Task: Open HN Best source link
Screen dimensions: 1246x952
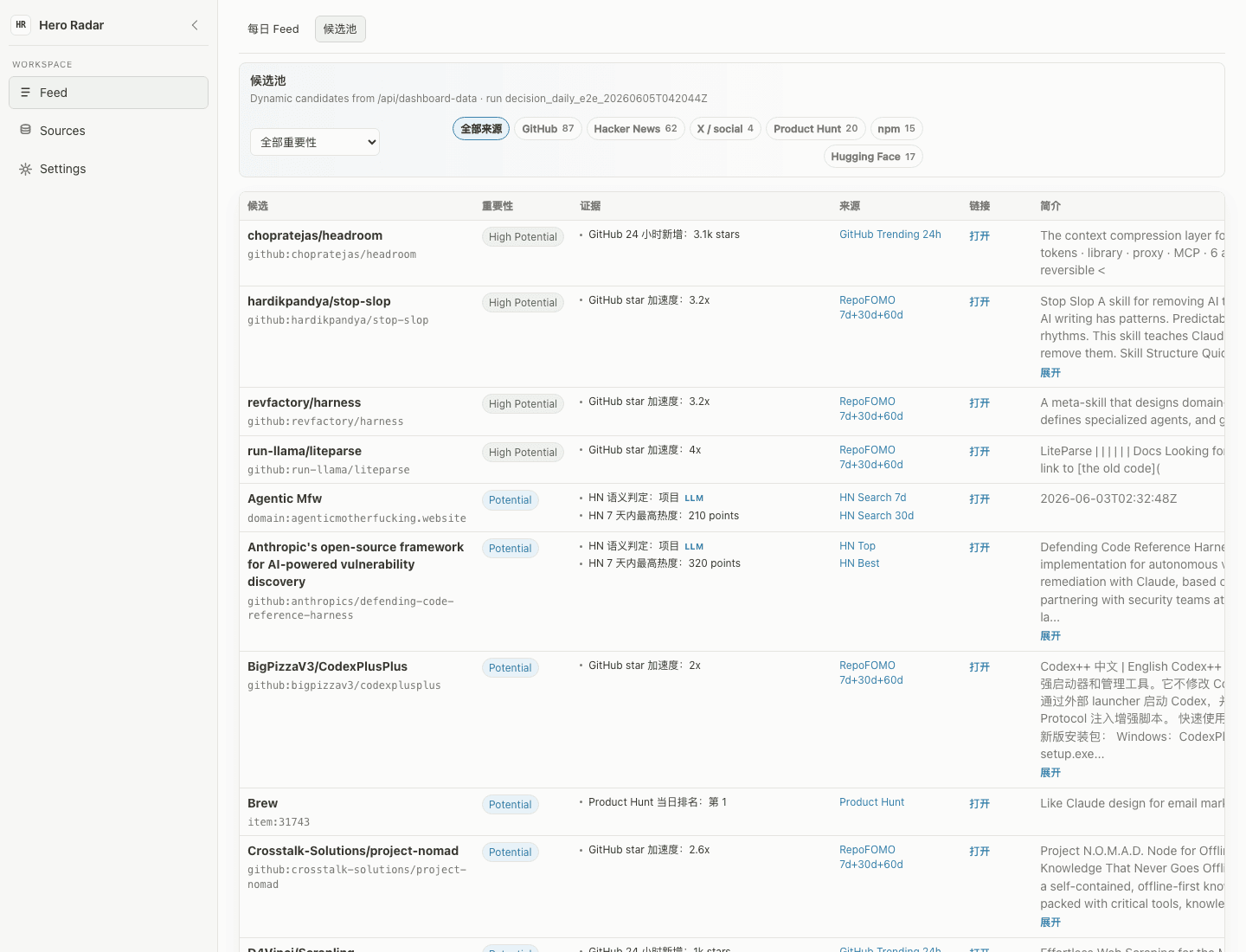Action: [859, 563]
